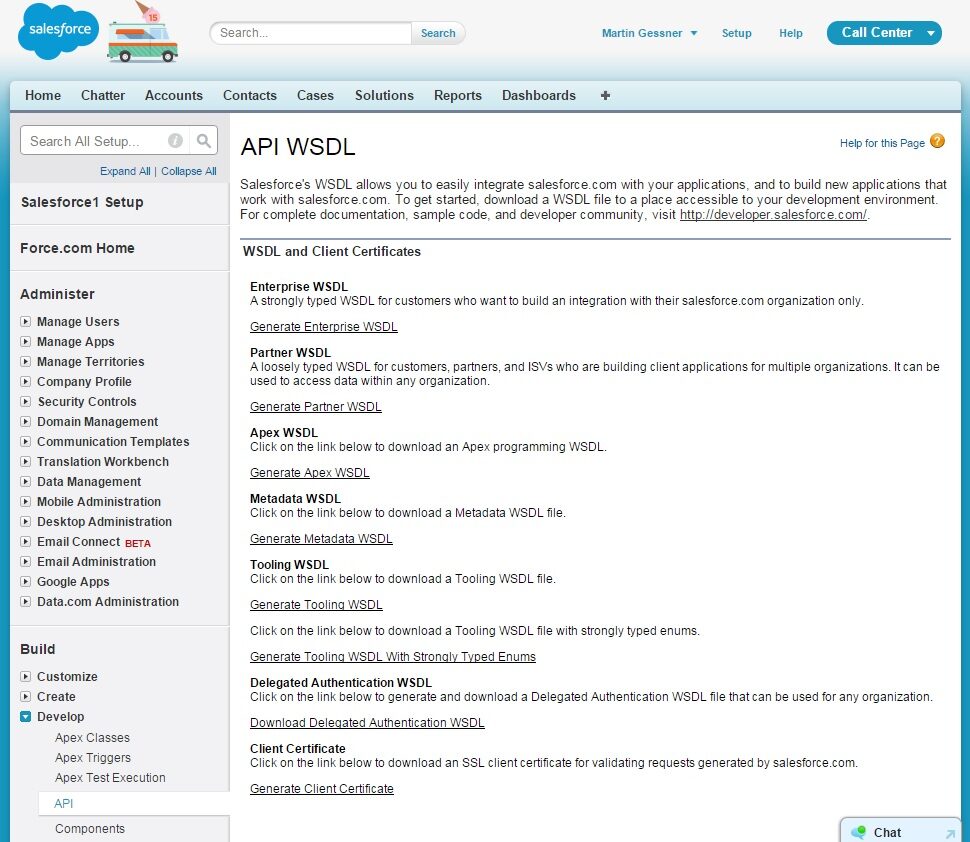
Task: Click the Salesforce cloud logo
Action: pyautogui.click(x=58, y=31)
